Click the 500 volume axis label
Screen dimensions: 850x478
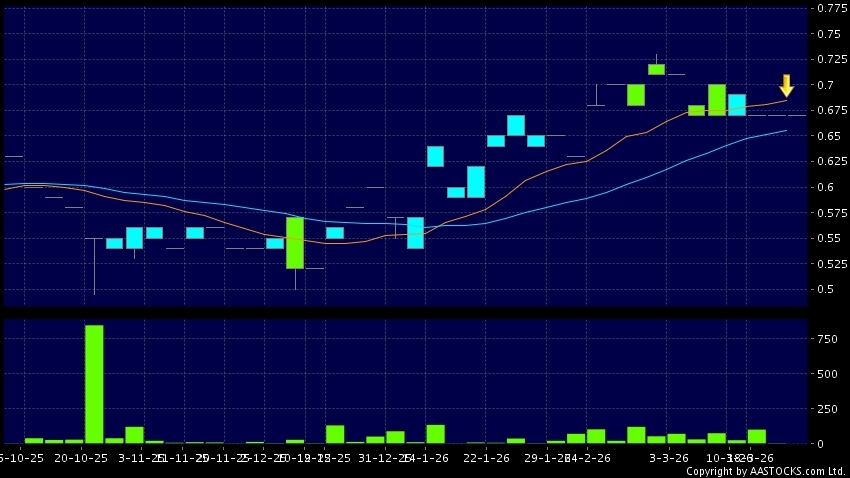[827, 374]
